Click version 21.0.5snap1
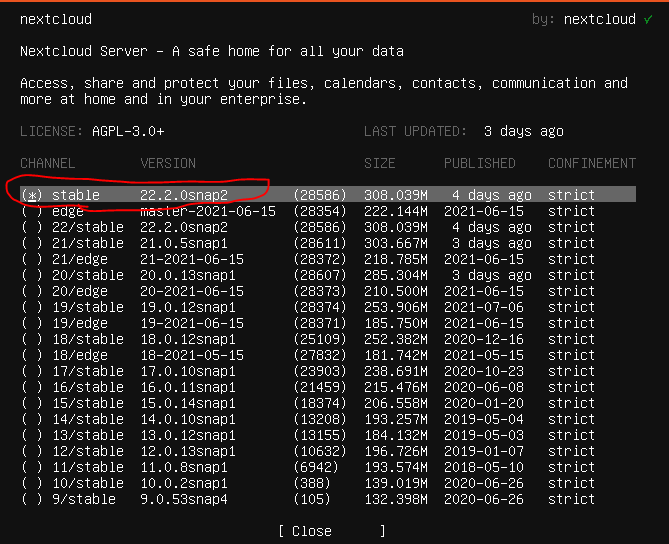The height and width of the screenshot is (544, 669). (x=183, y=243)
